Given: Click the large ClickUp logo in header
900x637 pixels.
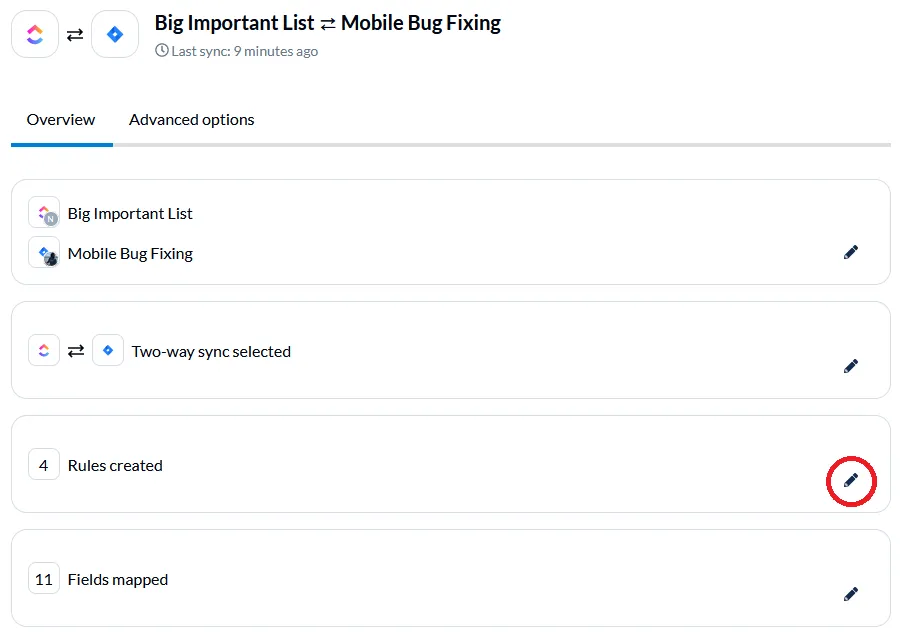Looking at the screenshot, I should coord(35,35).
